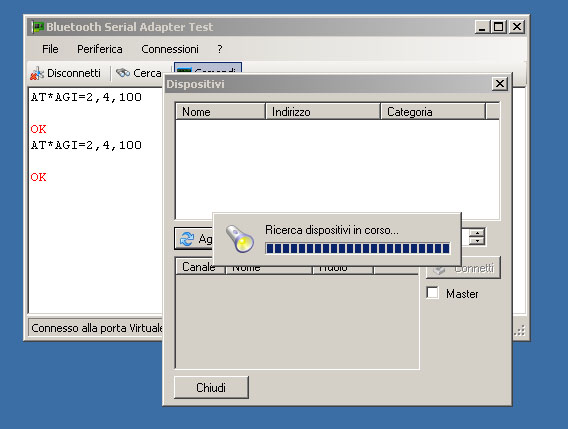Click the first AT*AGI=2,4,100 command line

click(x=86, y=97)
